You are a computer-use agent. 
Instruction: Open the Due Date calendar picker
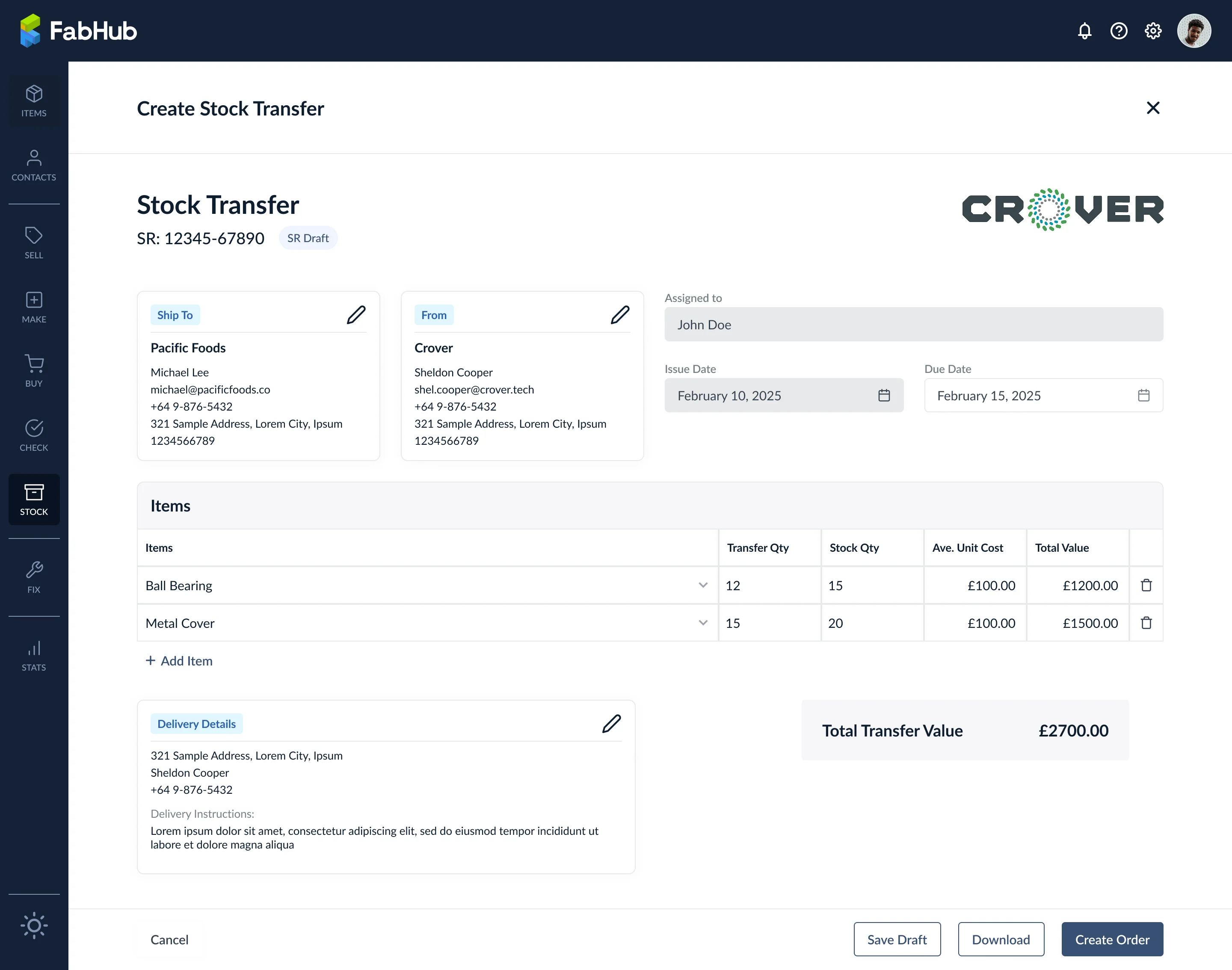pyautogui.click(x=1143, y=395)
